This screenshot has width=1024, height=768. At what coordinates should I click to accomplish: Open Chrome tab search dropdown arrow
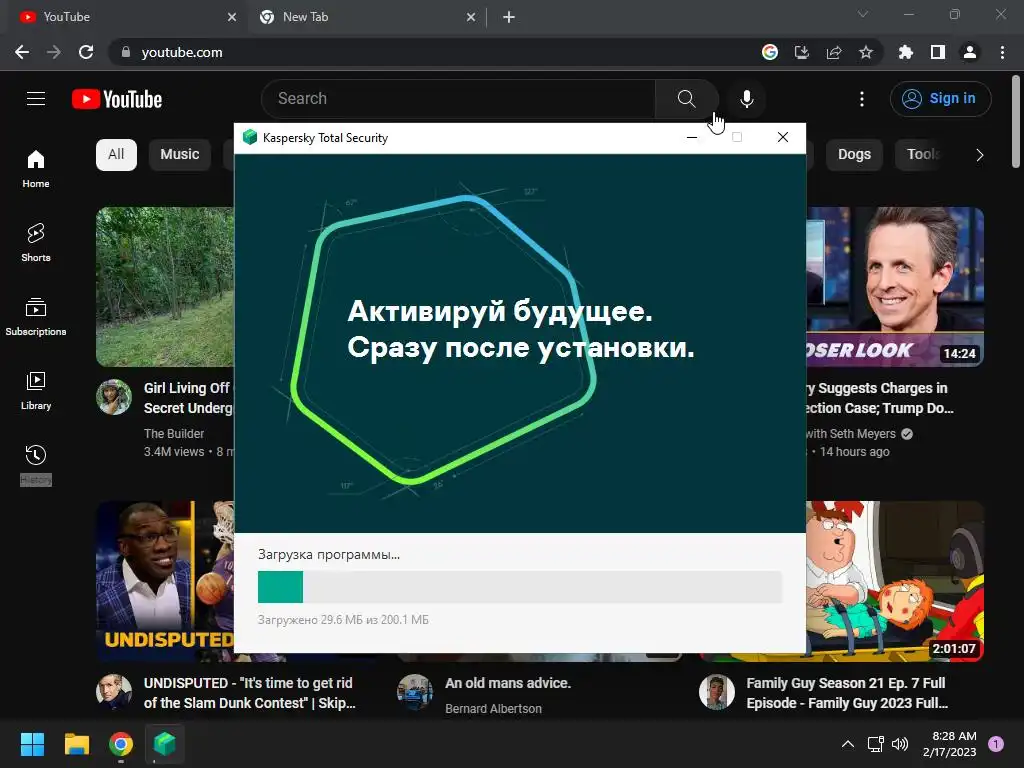click(x=863, y=14)
